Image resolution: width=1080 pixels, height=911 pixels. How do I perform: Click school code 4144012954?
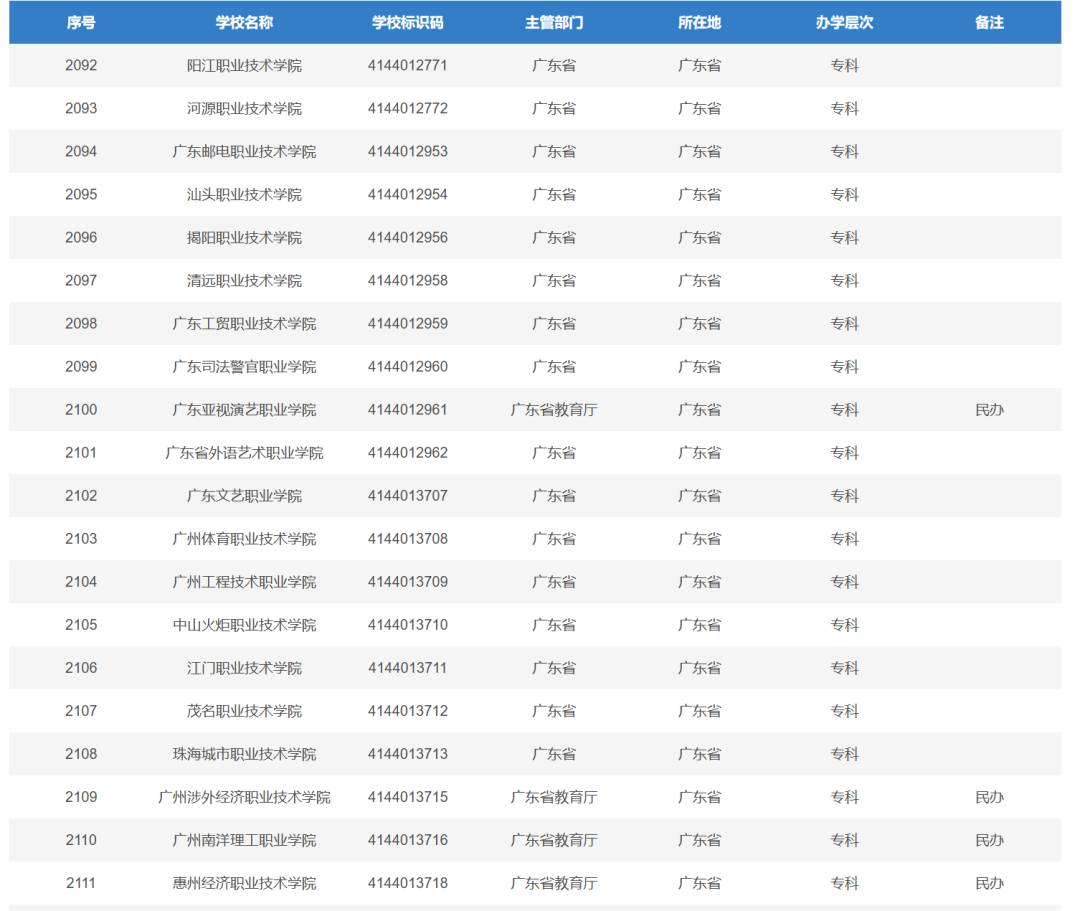click(x=407, y=195)
